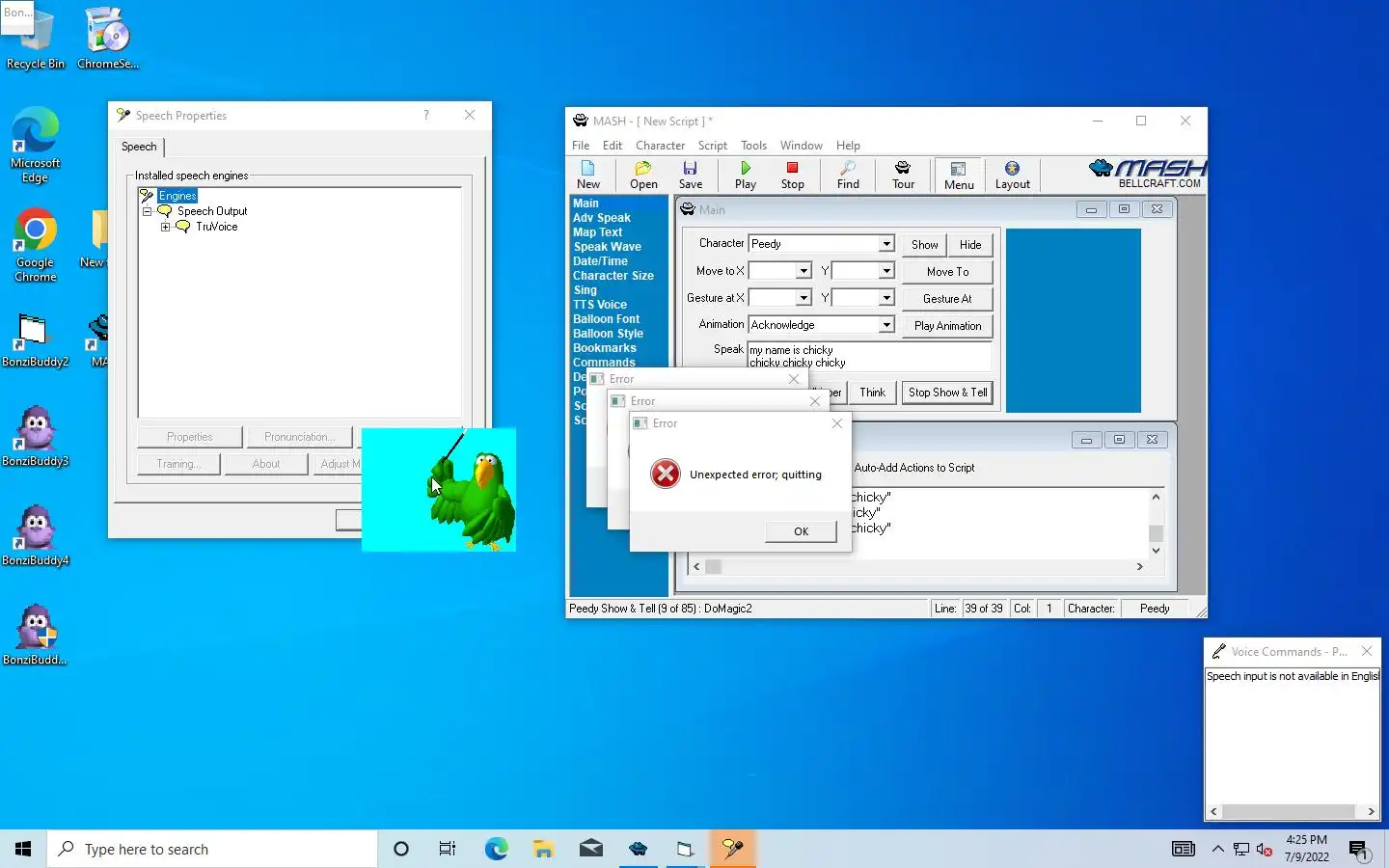Click inside the Speak text field
The height and width of the screenshot is (868, 1389).
tap(869, 356)
